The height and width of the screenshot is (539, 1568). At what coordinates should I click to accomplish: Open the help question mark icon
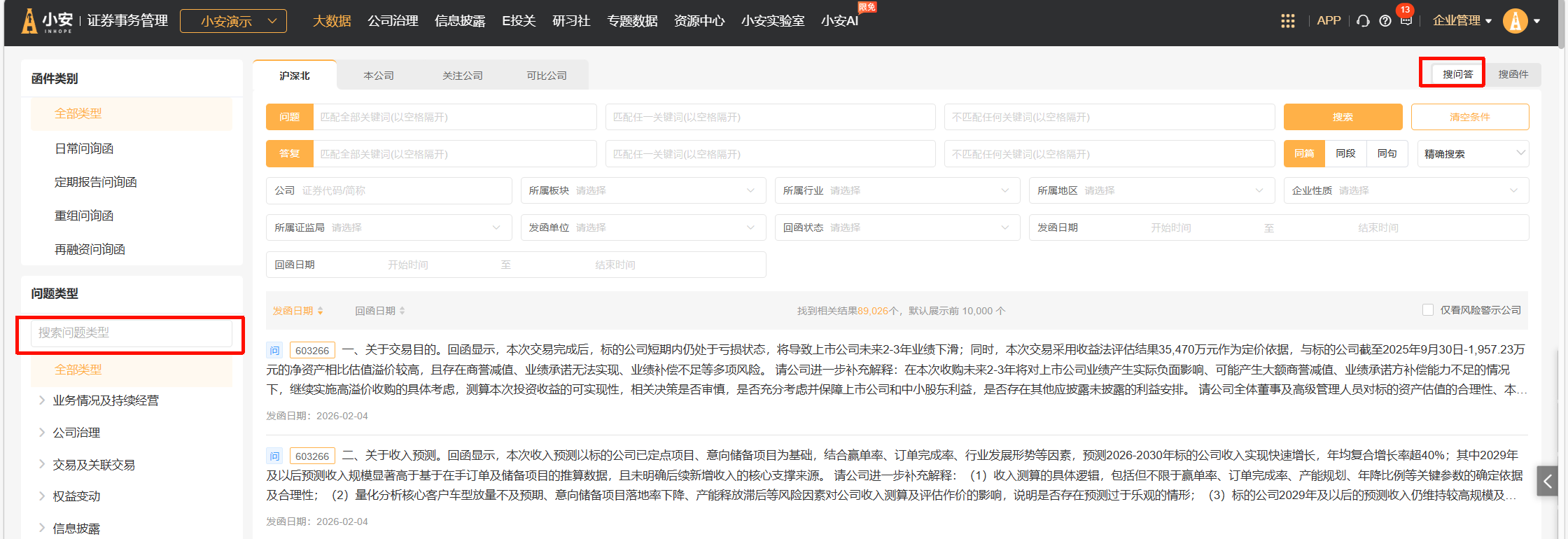click(1385, 21)
